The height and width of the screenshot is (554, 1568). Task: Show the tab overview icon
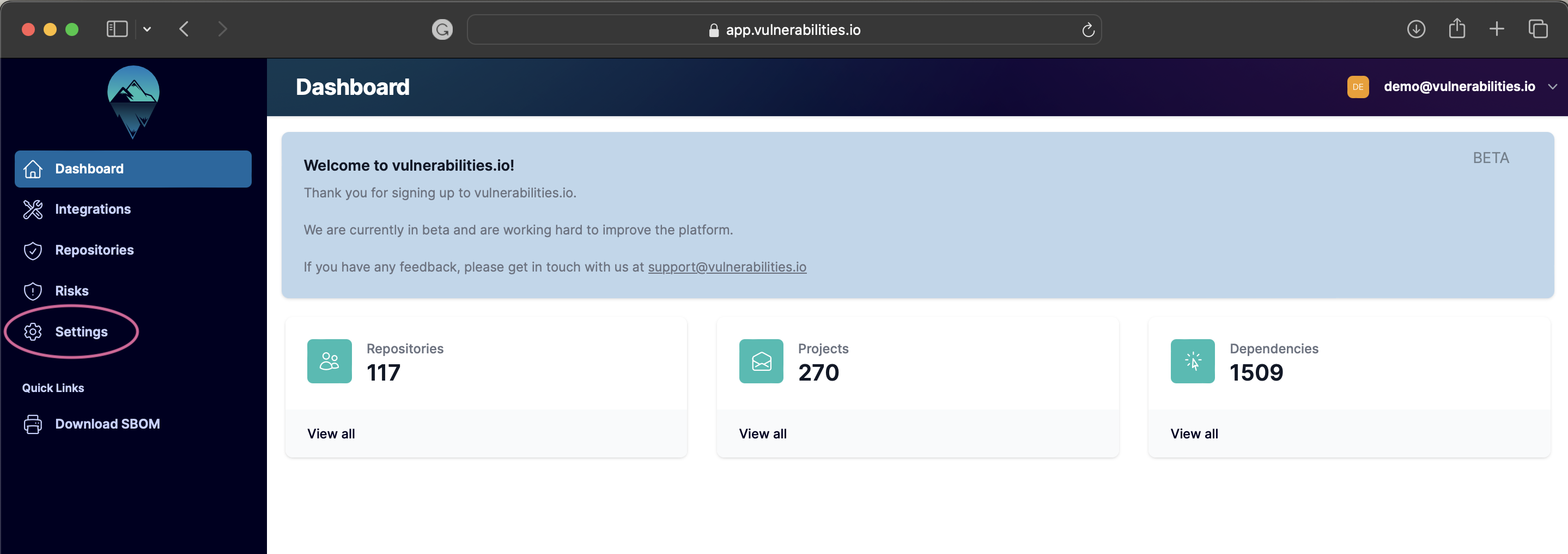(x=1537, y=29)
